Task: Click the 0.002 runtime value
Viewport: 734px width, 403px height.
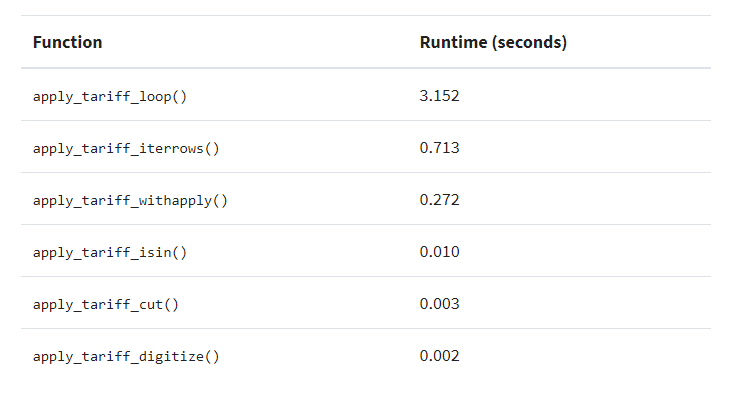Action: click(x=439, y=356)
